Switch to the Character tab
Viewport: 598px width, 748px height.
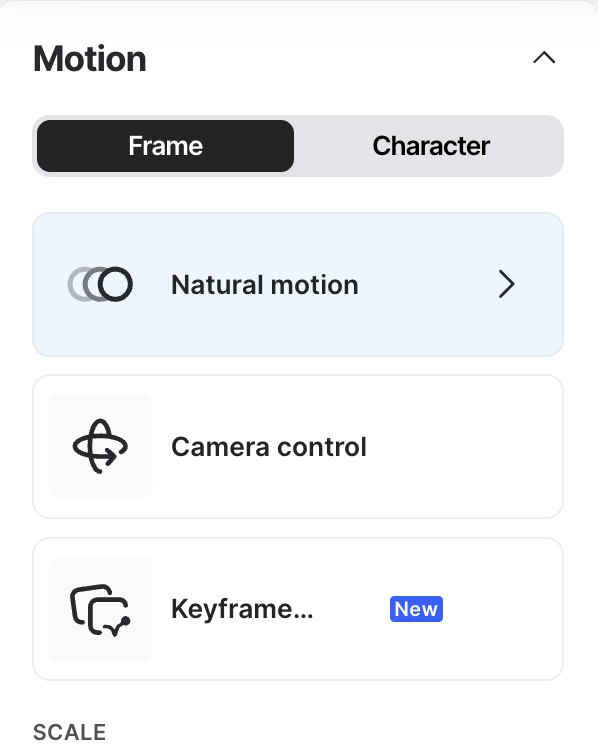pyautogui.click(x=431, y=146)
